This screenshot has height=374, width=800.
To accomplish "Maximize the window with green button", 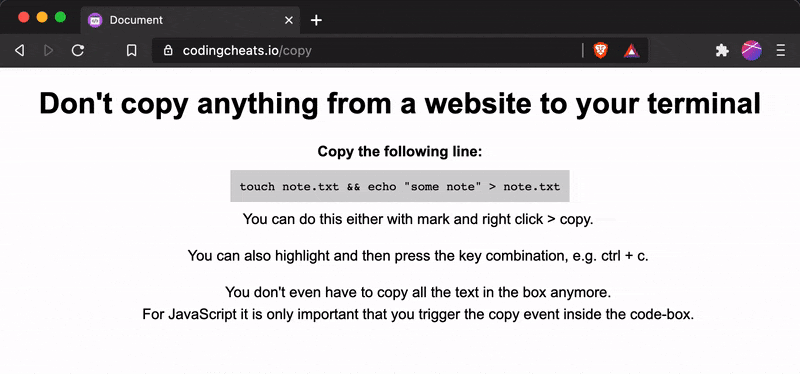I will pos(60,17).
